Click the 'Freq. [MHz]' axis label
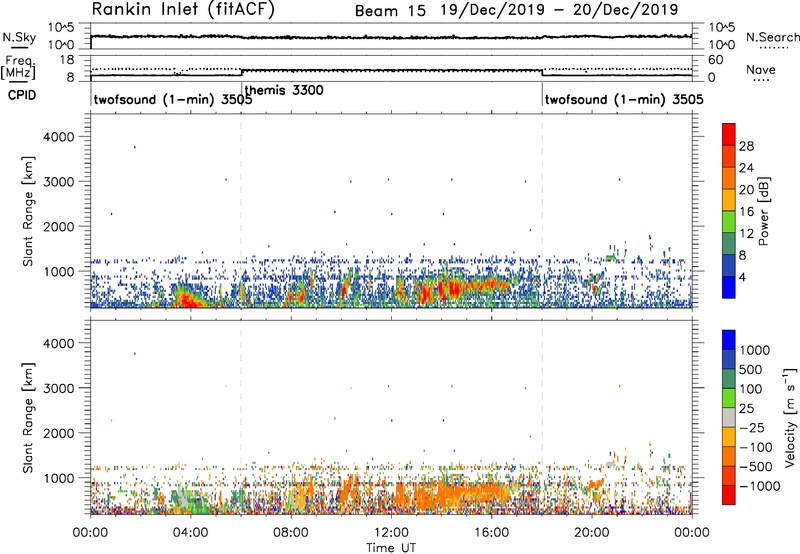 (18, 67)
